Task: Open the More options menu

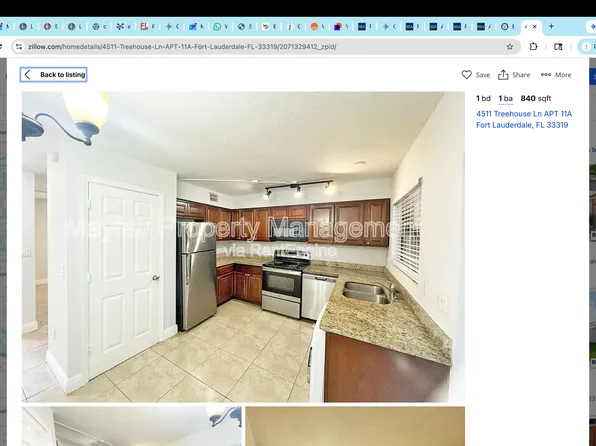Action: [x=556, y=75]
